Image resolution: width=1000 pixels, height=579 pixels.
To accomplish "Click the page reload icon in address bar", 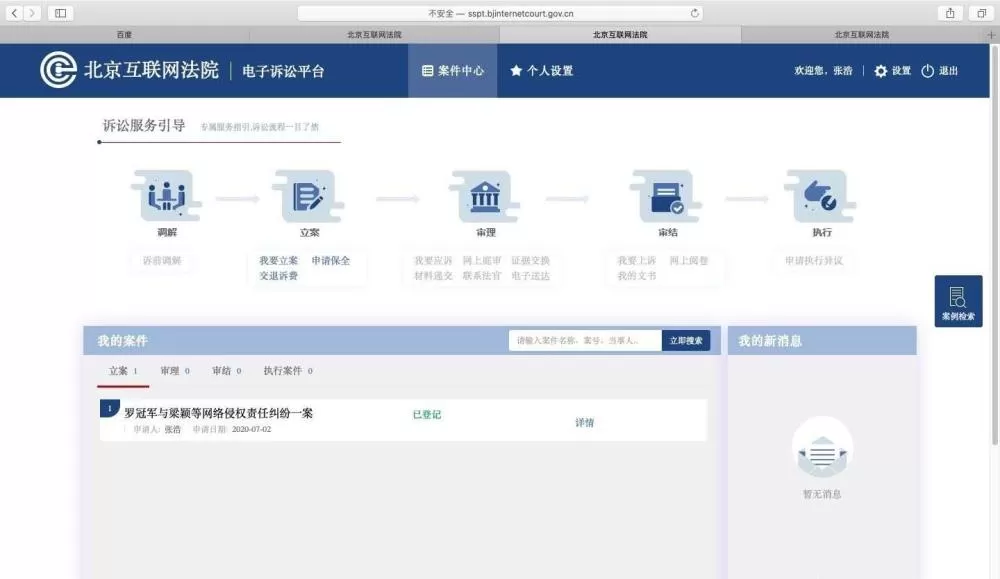I will point(695,13).
